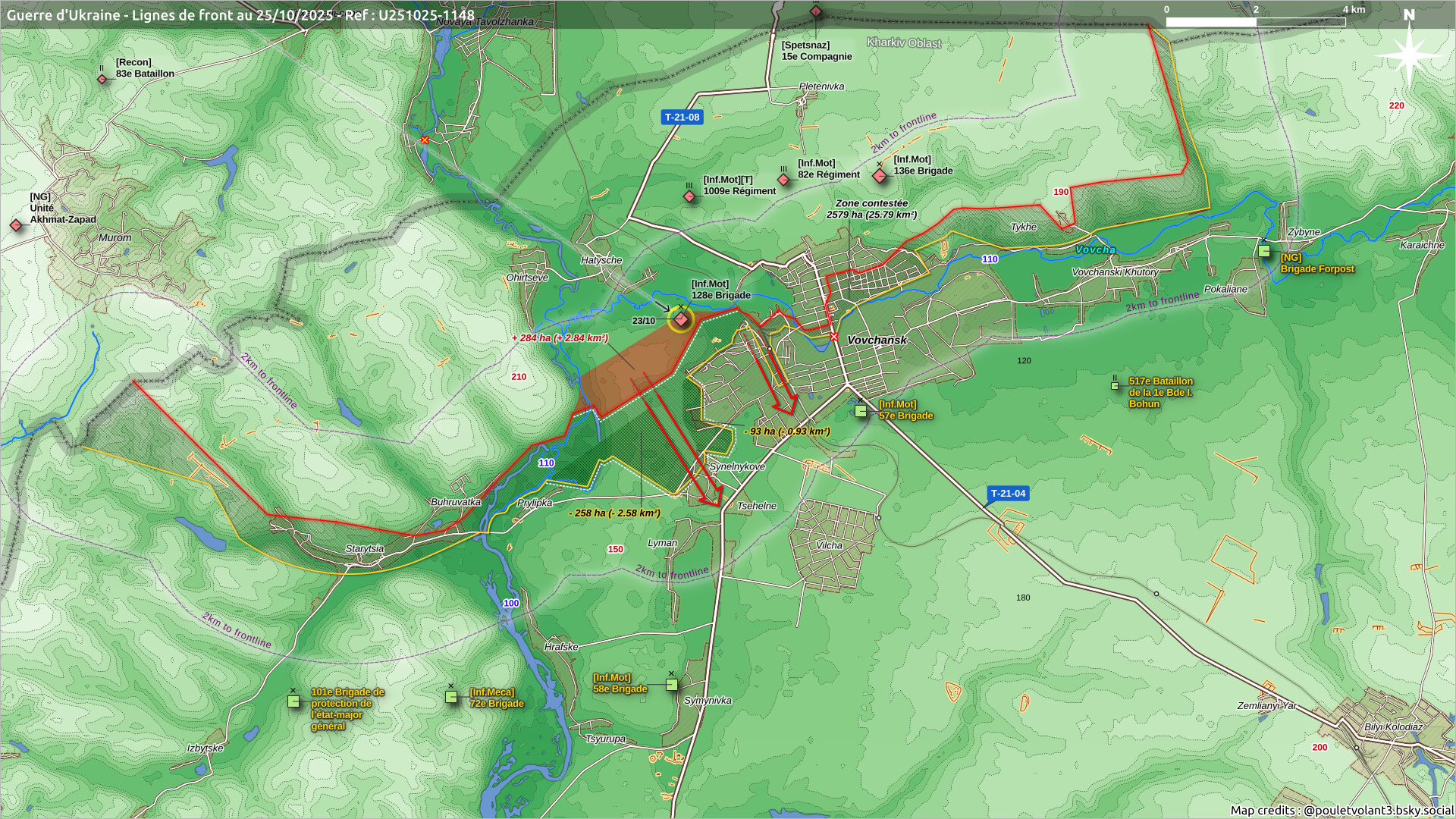
Task: Select the 136e Brigade red diamond icon
Action: (x=880, y=176)
